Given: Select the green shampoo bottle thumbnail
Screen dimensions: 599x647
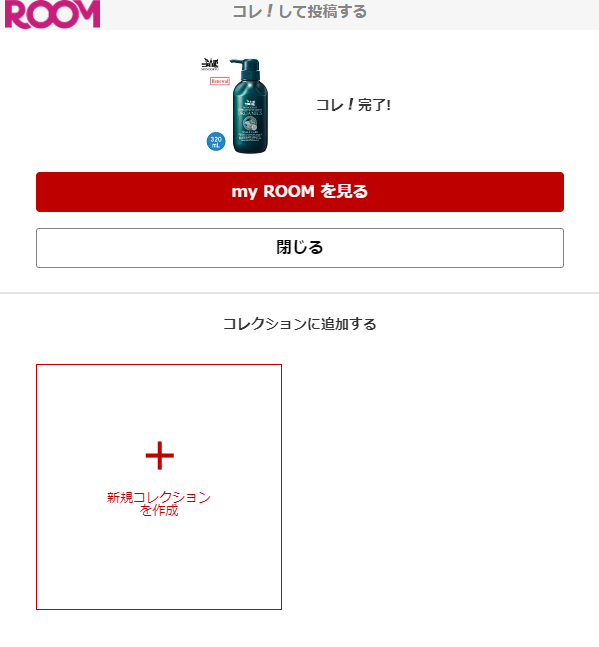Looking at the screenshot, I should [235, 106].
